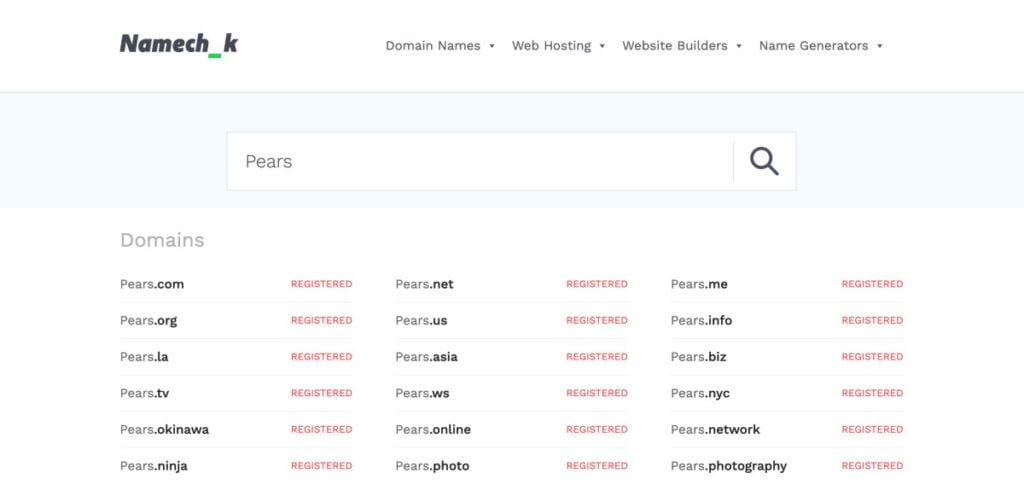This screenshot has width=1024, height=491.
Task: Select the Pears.org domain listing
Action: coord(149,321)
